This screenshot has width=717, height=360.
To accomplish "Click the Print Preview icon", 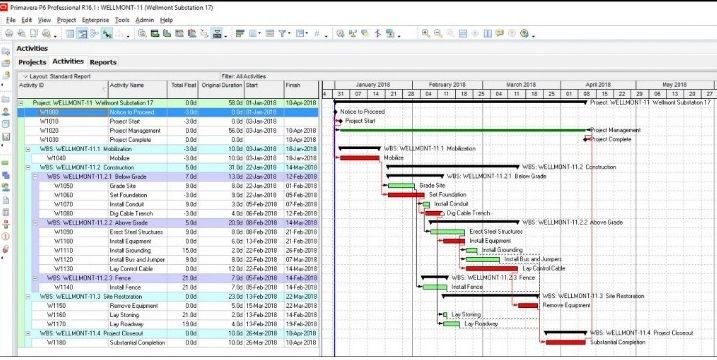I will (21, 33).
